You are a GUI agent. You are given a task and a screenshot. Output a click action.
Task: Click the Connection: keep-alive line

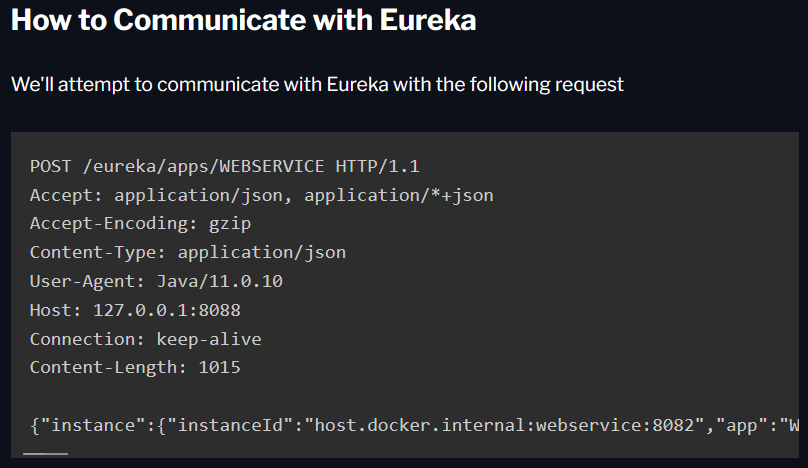[145, 339]
